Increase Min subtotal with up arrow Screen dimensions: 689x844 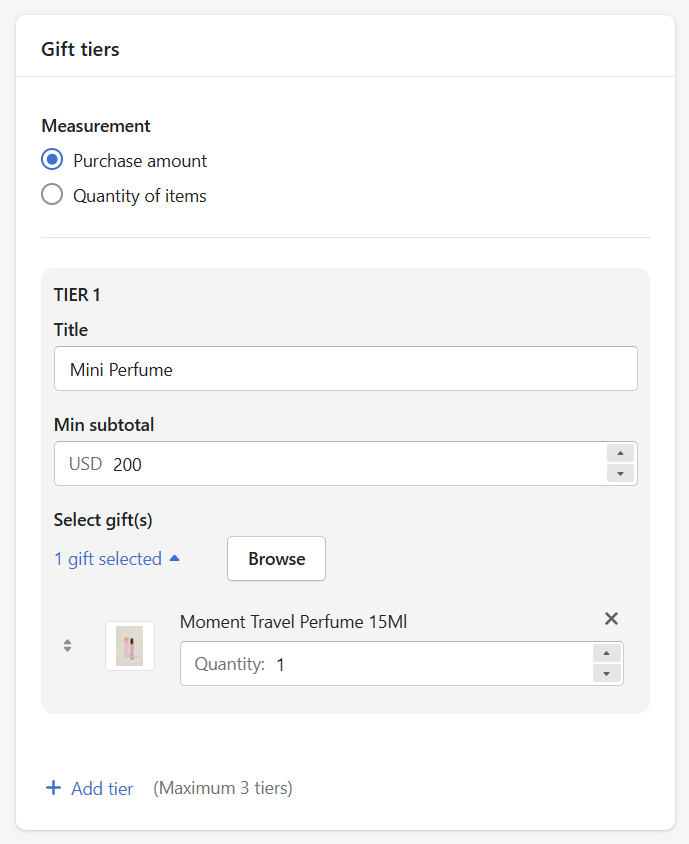(620, 453)
